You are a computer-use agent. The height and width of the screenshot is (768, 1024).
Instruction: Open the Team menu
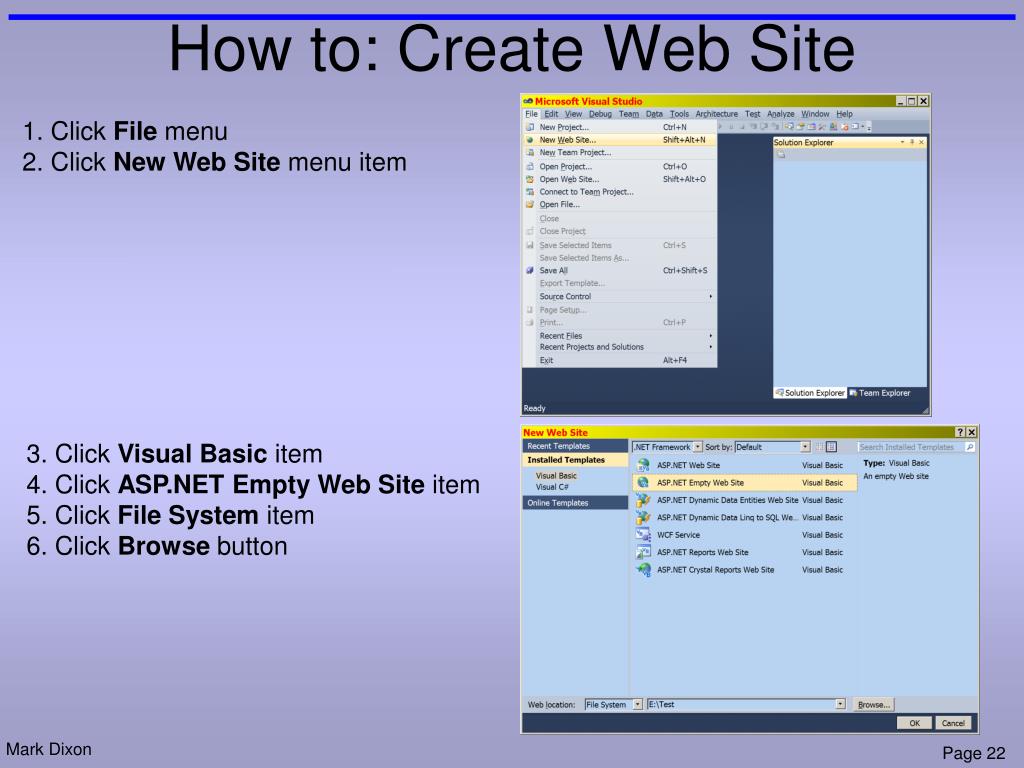pyautogui.click(x=629, y=114)
